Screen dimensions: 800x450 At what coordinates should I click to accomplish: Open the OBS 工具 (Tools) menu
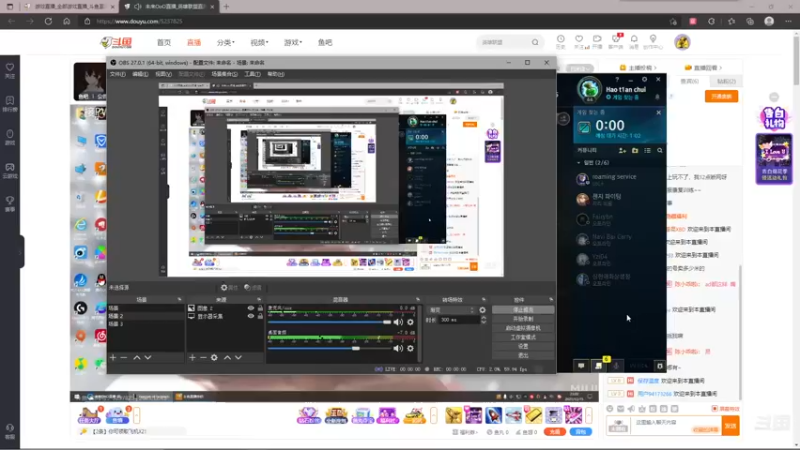[252, 74]
